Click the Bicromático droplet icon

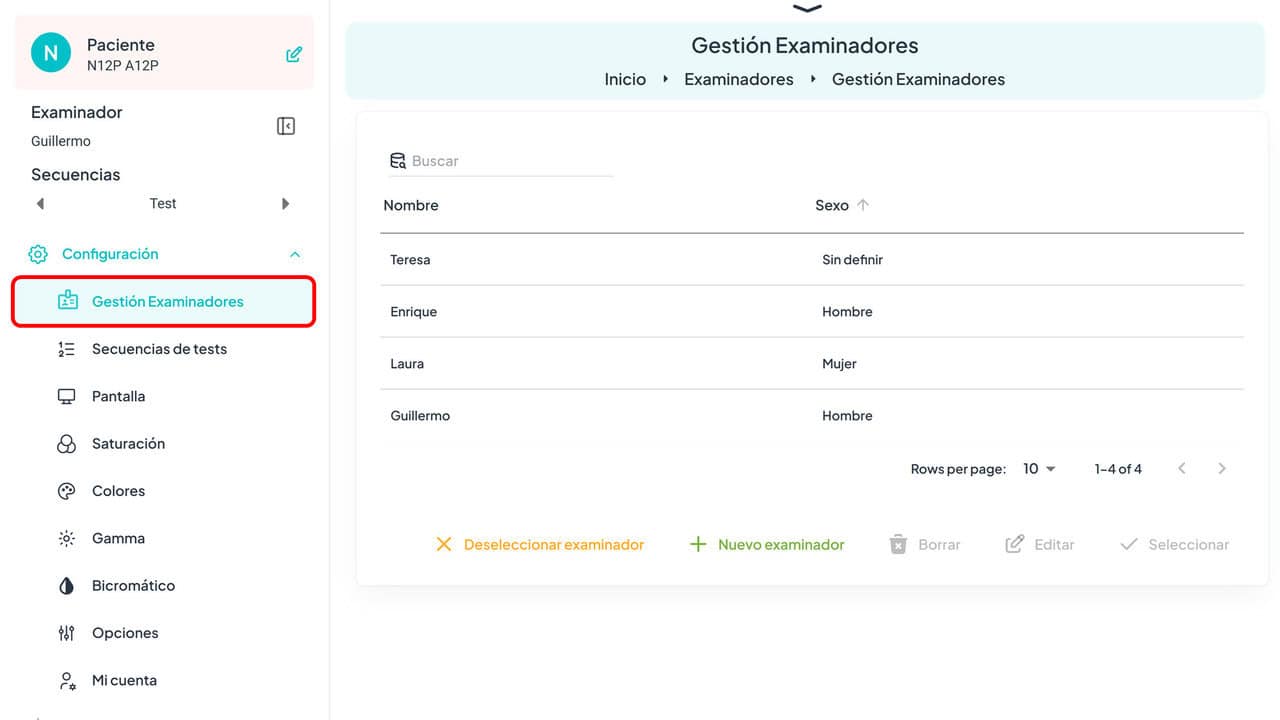pyautogui.click(x=67, y=586)
